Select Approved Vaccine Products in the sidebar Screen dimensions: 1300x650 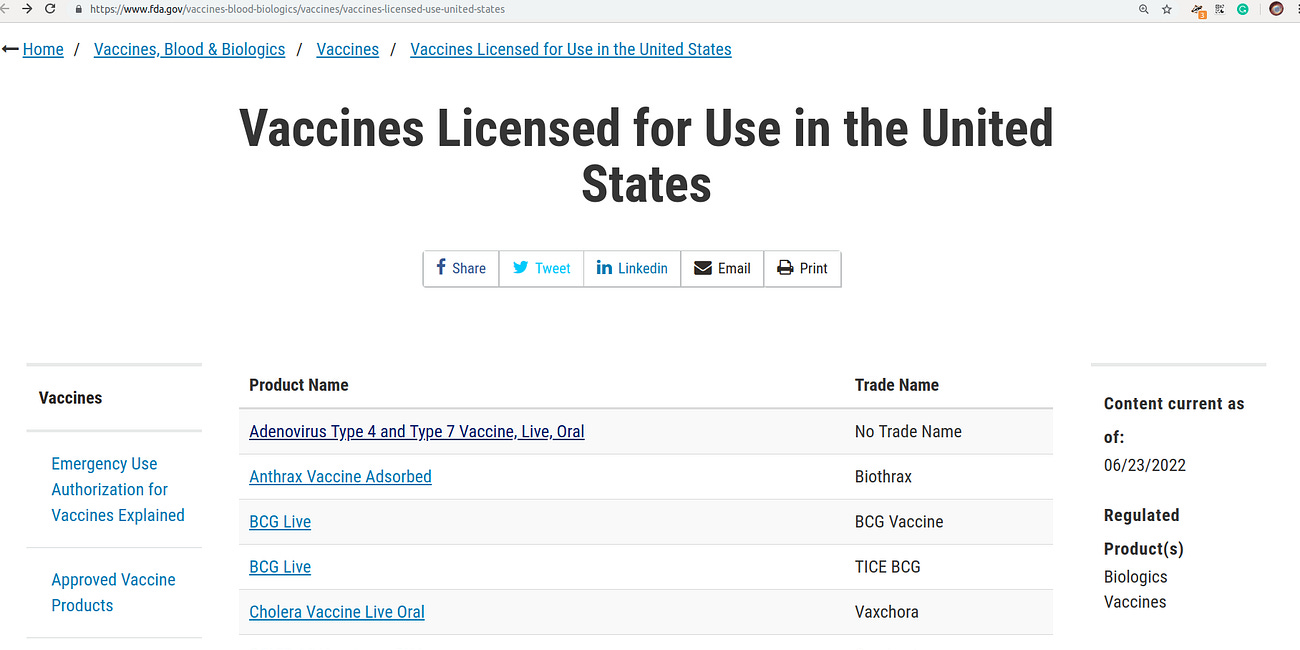tap(113, 592)
